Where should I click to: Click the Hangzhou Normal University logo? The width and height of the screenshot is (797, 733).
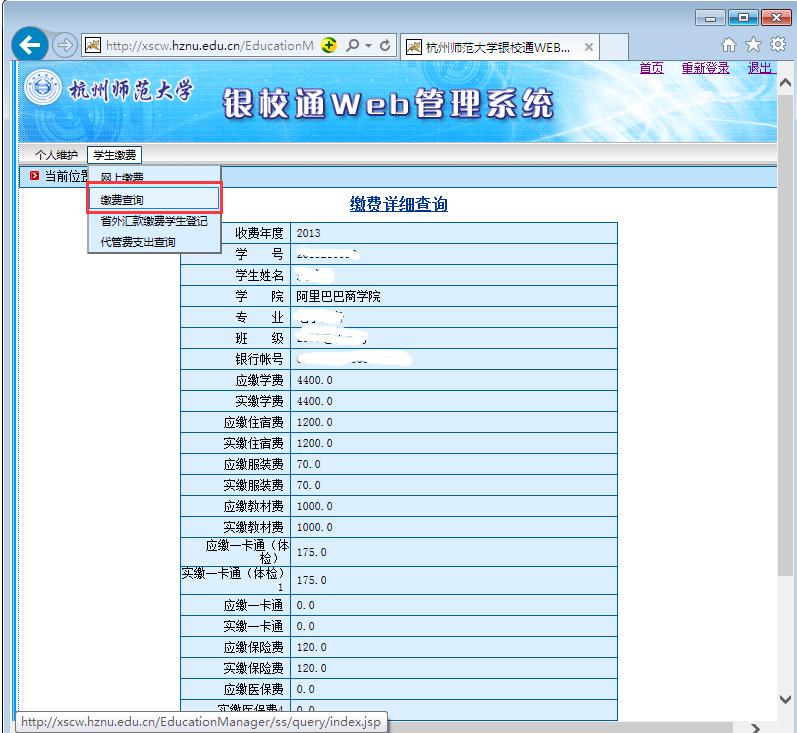point(42,89)
